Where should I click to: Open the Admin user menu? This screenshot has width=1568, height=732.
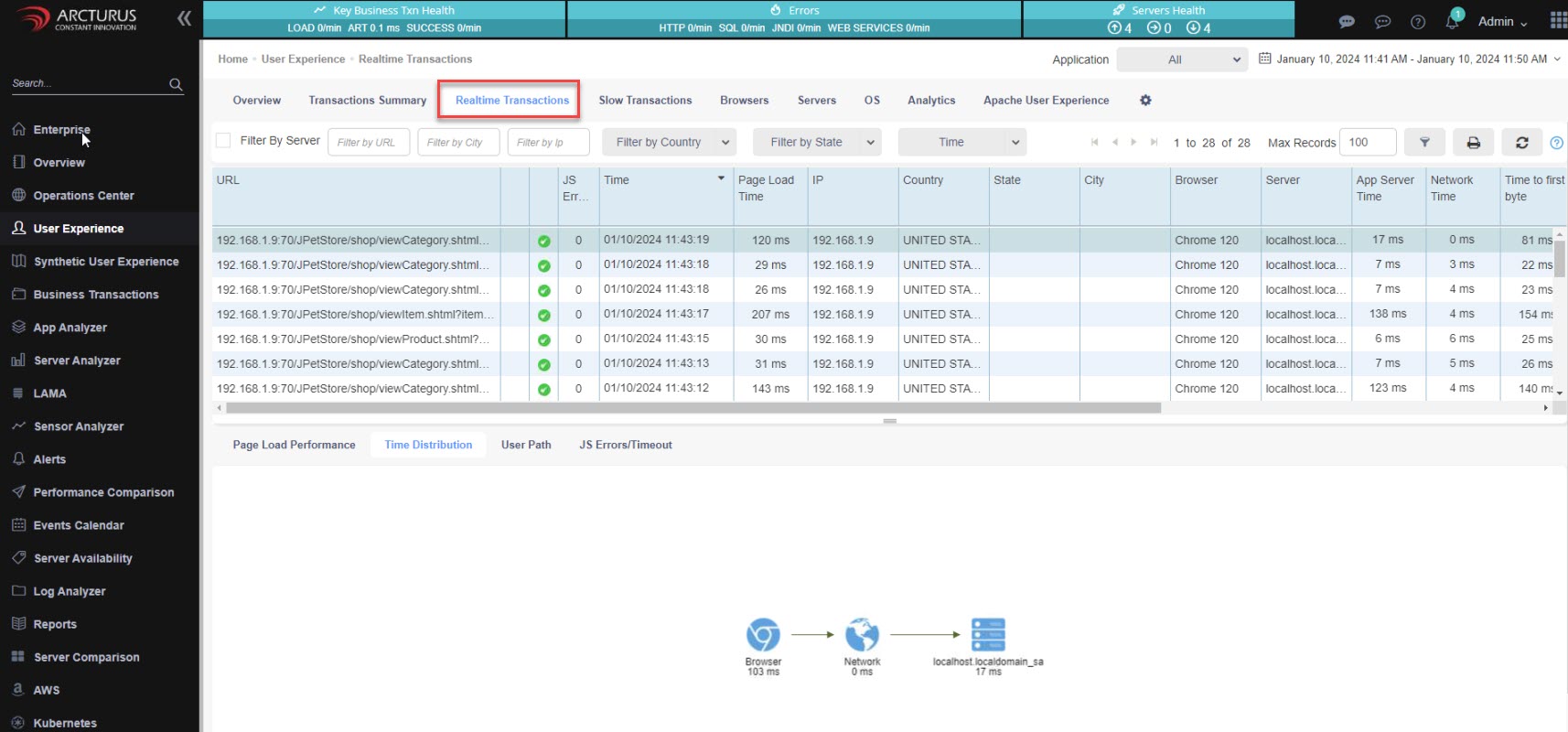pos(1502,22)
